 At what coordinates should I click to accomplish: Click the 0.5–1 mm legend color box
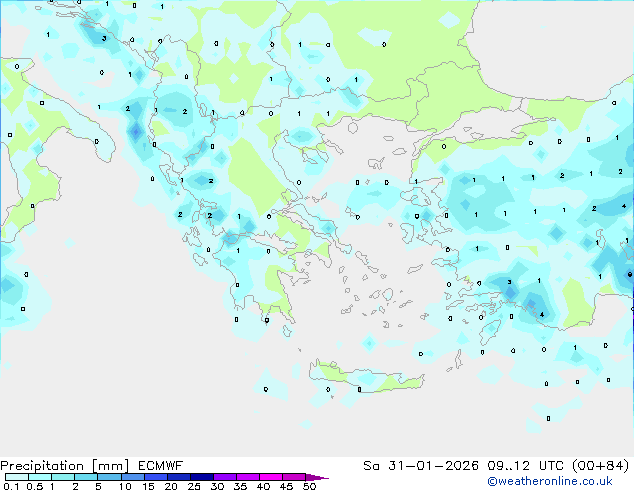point(40,477)
